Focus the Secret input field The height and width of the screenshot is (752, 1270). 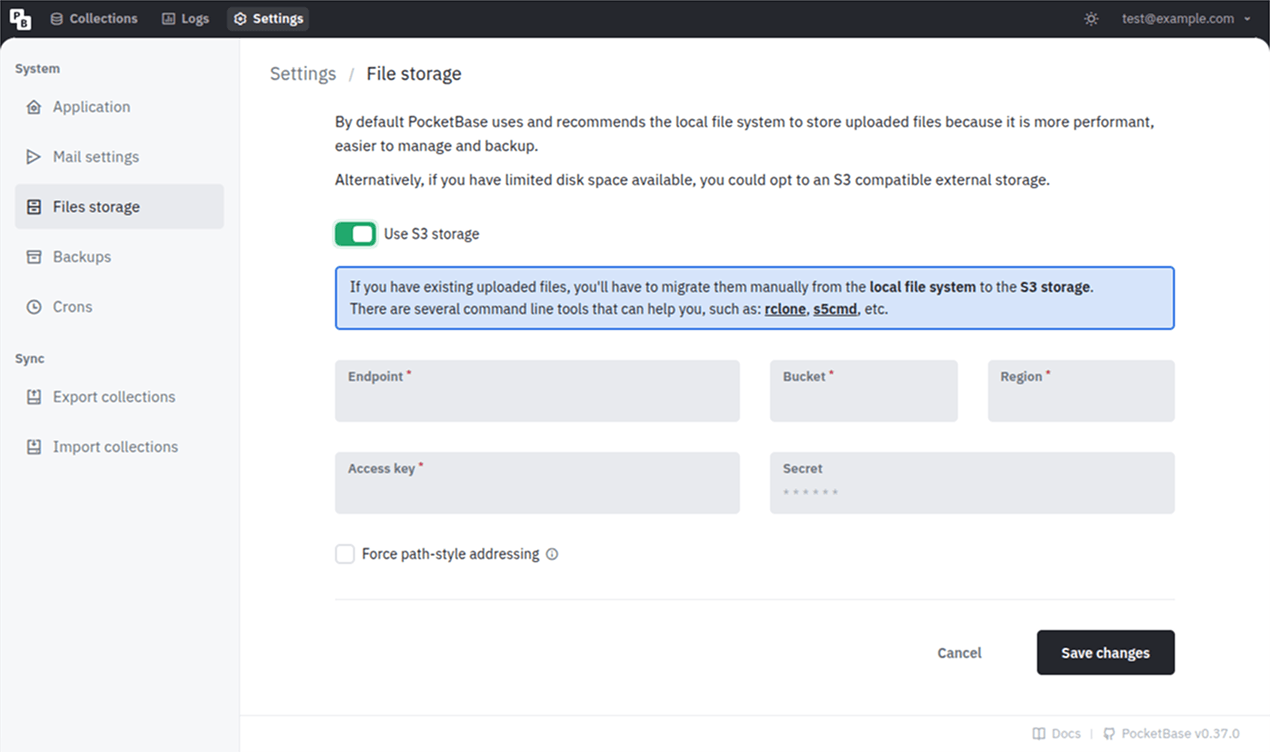pos(972,483)
